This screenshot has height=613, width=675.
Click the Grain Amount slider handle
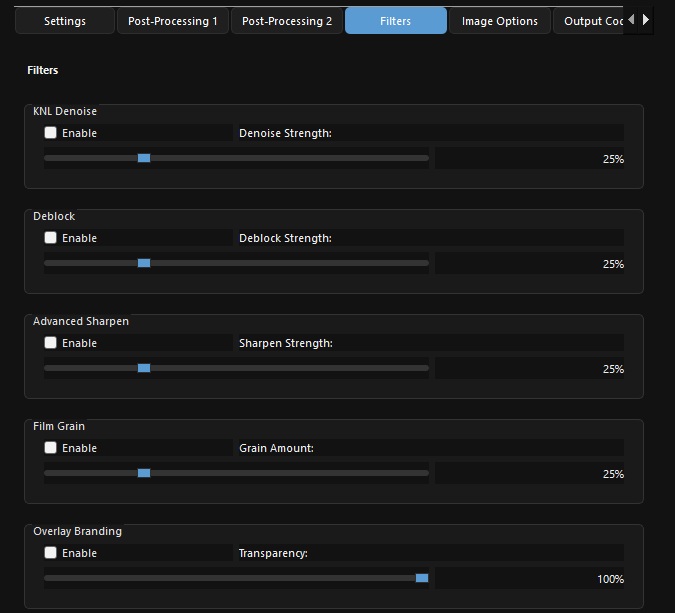144,473
